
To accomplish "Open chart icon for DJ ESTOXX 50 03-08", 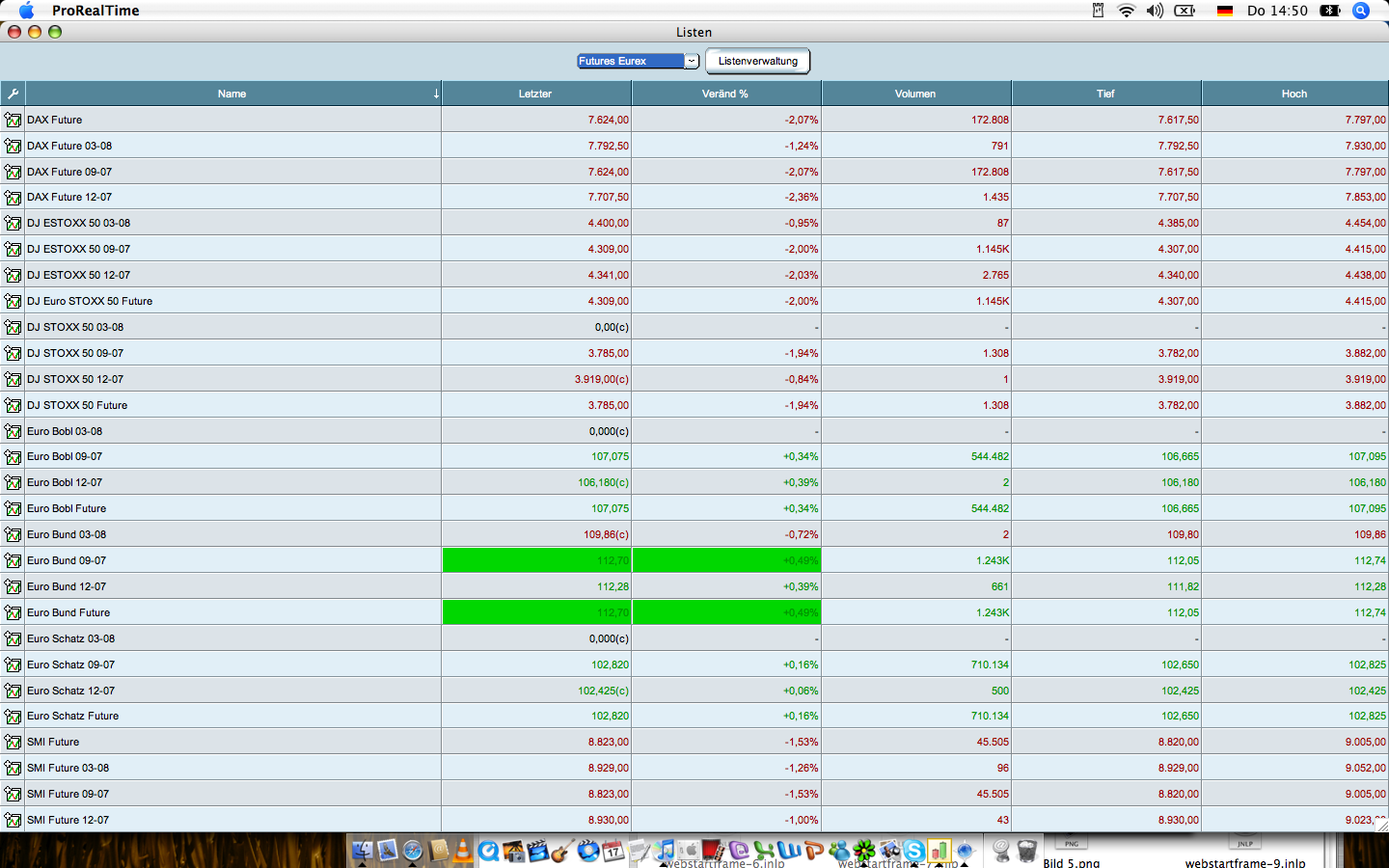I will point(13,224).
